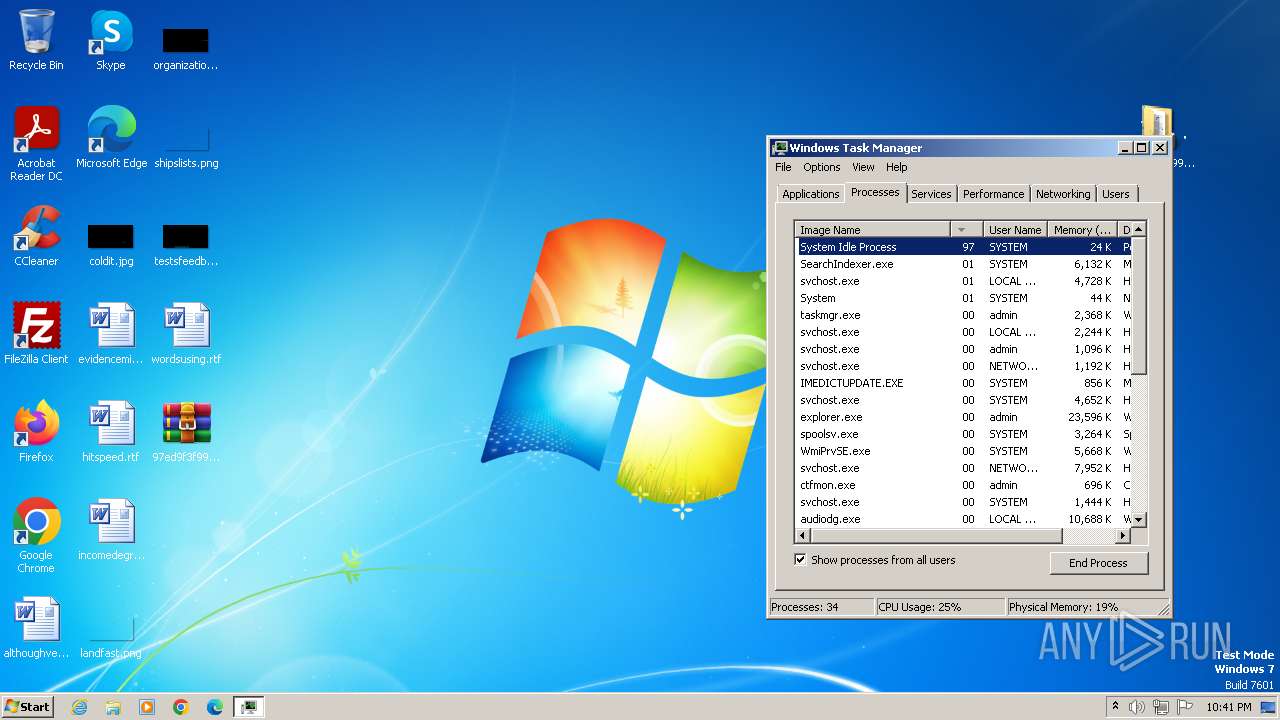This screenshot has height=720, width=1280.
Task: Click the Start button
Action: click(x=28, y=707)
